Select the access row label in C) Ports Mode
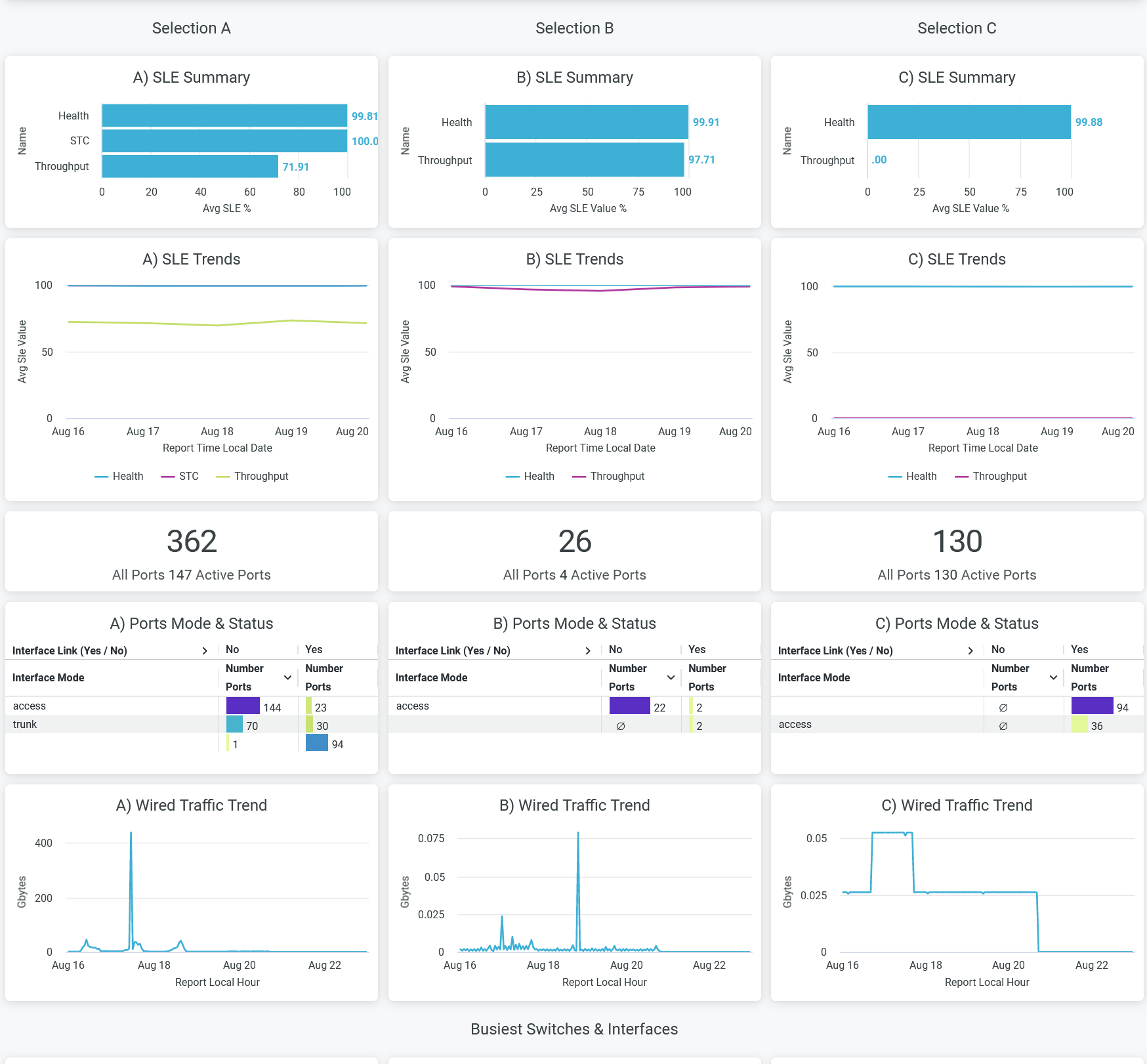The image size is (1147, 1064). pyautogui.click(x=795, y=724)
